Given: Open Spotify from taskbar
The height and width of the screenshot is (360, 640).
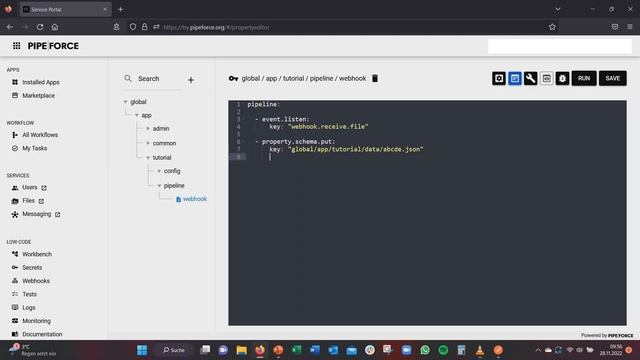Looking at the screenshot, I should (443, 350).
